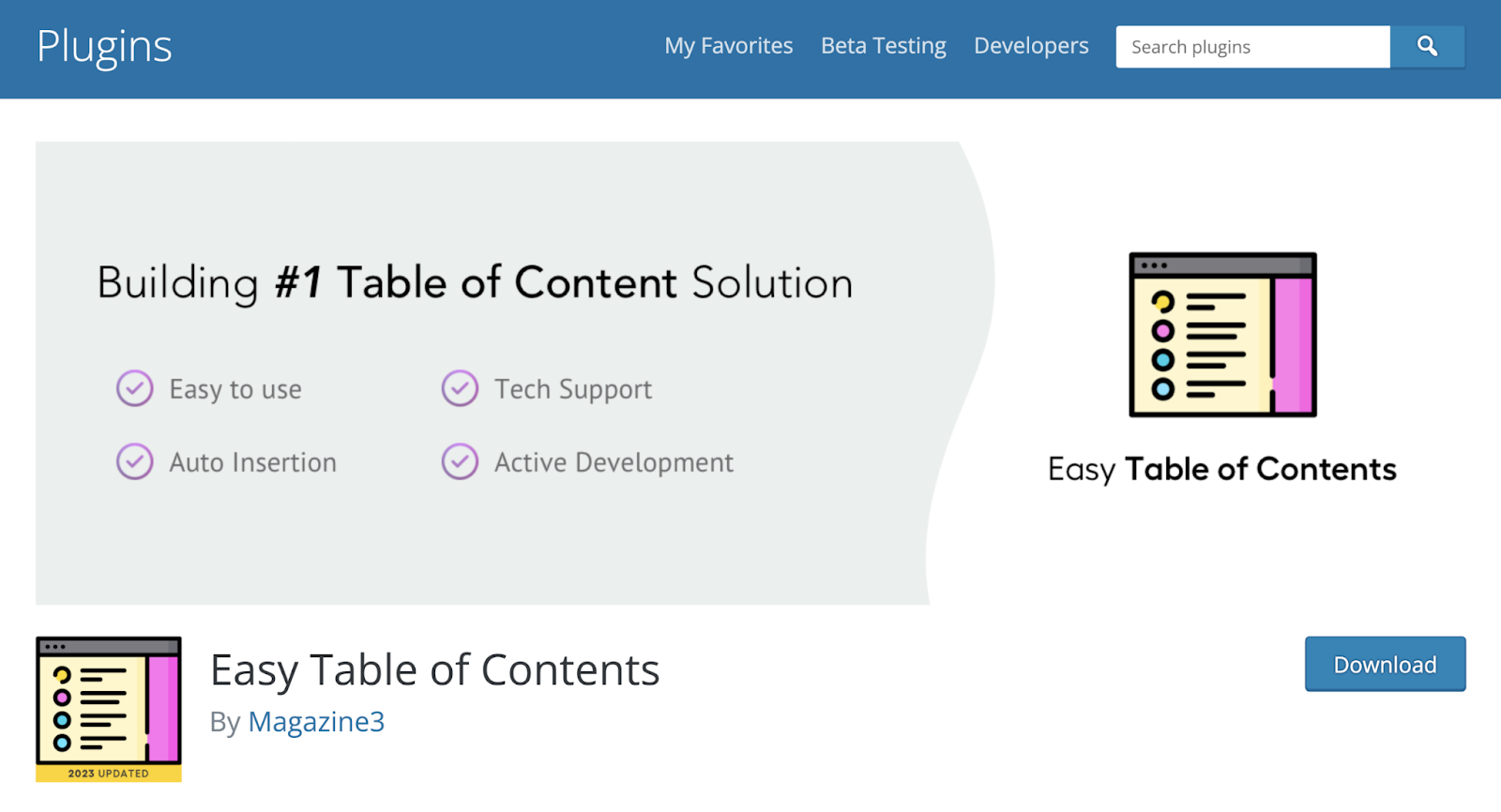This screenshot has height=812, width=1501.
Task: Click the Building #1 Table of Content headline
Action: 475,283
